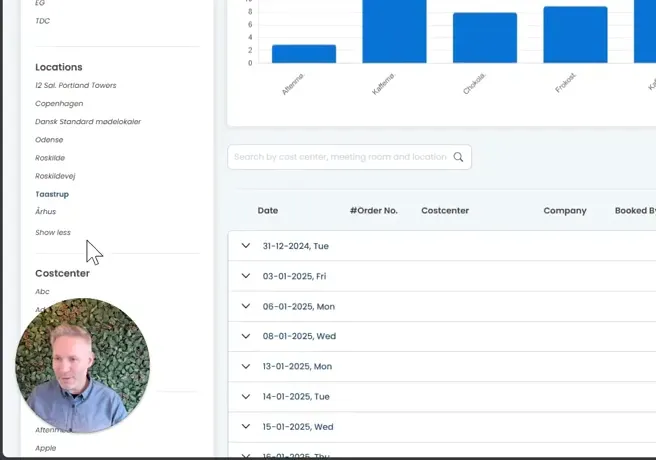Click the date text 08-01-2025, Wed
This screenshot has width=656, height=460.
point(299,336)
